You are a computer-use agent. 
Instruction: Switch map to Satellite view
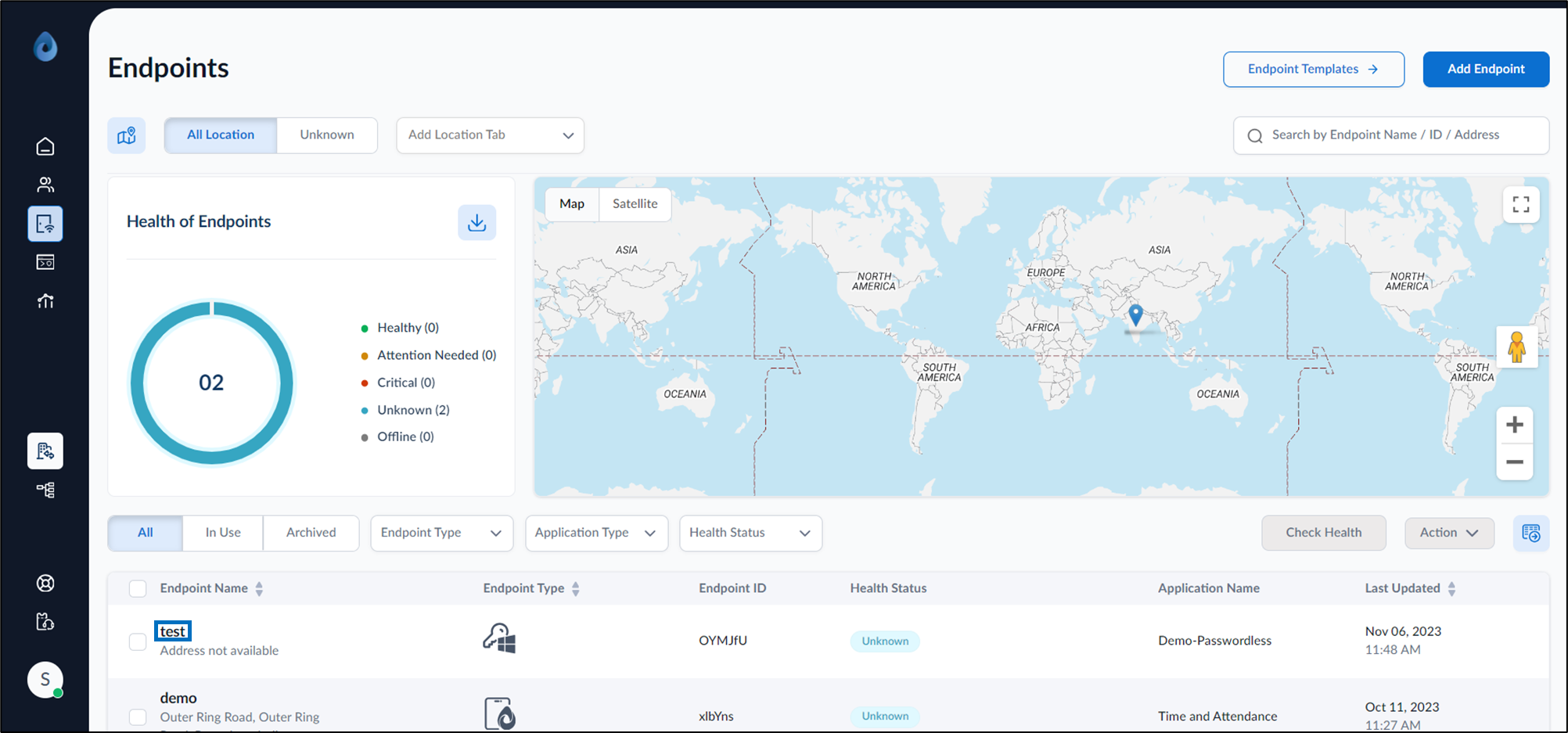(635, 204)
